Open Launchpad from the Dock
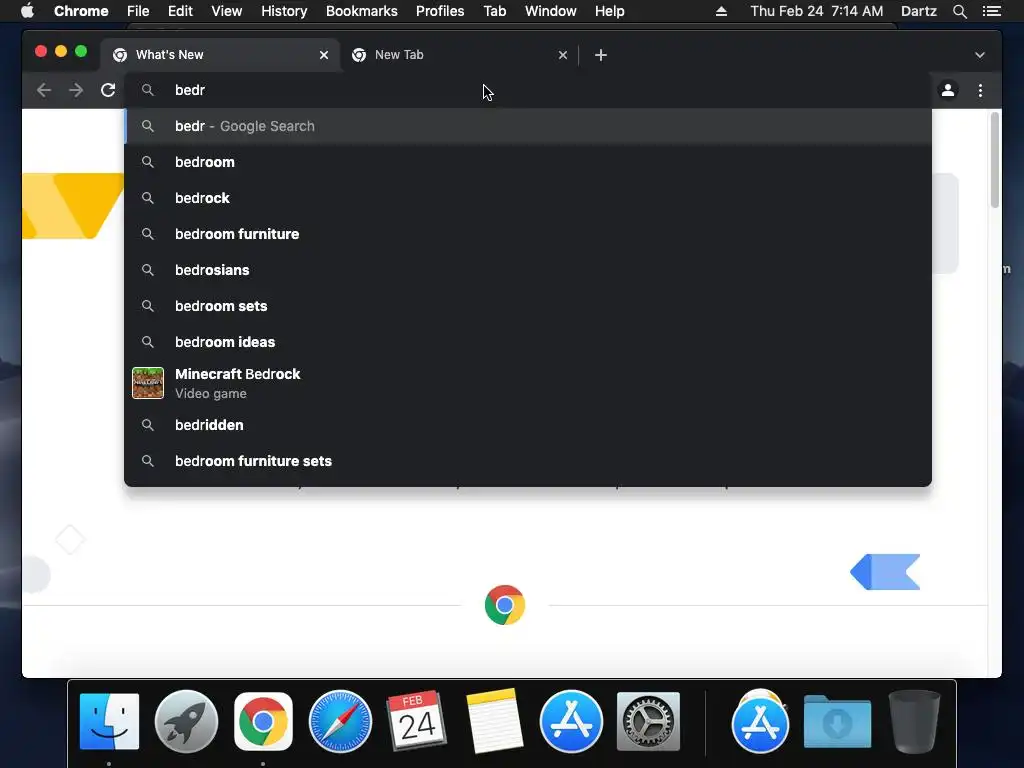The width and height of the screenshot is (1024, 768). [x=186, y=722]
